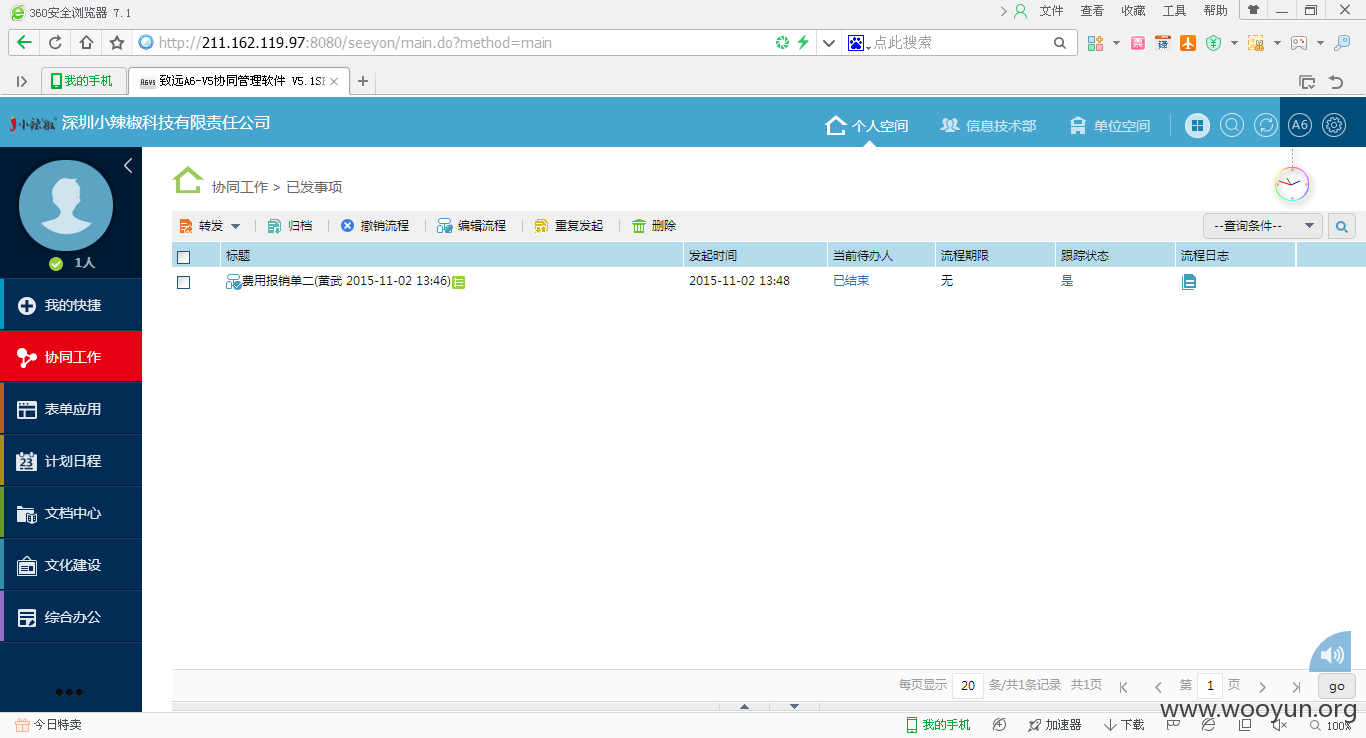This screenshot has width=1366, height=738.
Task: Tick the select-all checkbox in table header
Action: click(183, 257)
